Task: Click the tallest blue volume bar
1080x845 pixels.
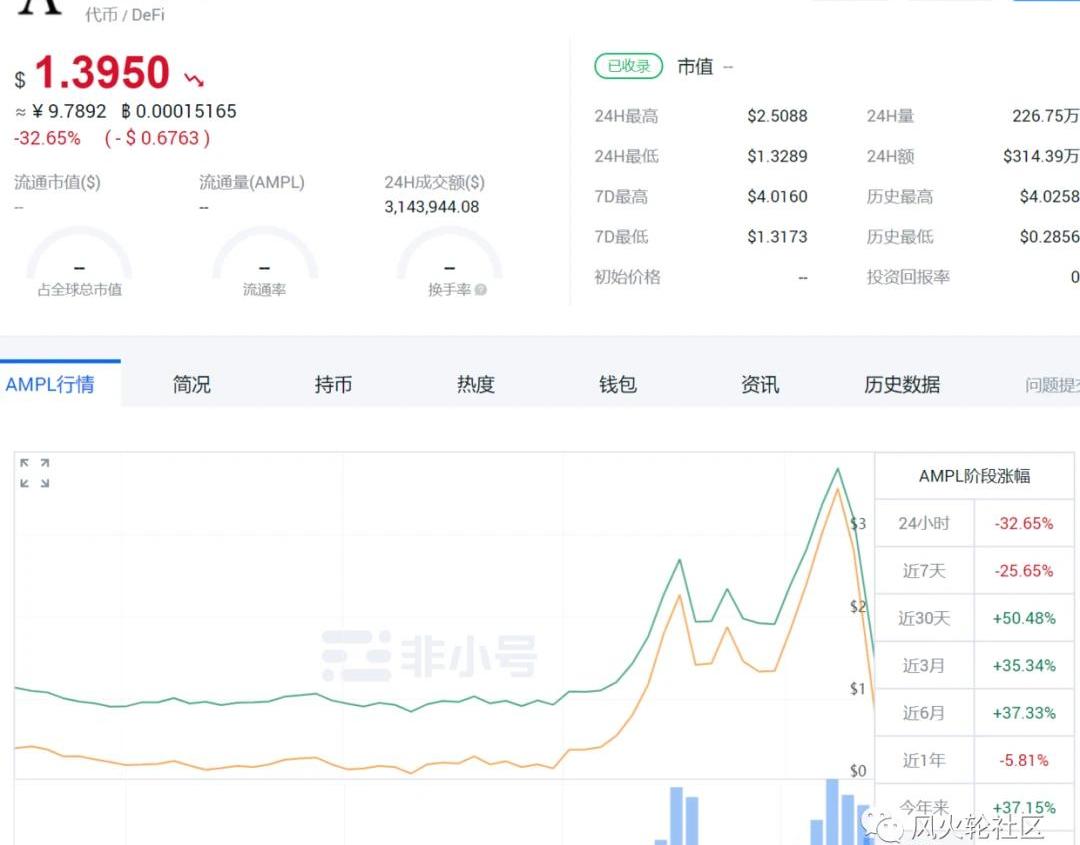Action: click(x=832, y=812)
